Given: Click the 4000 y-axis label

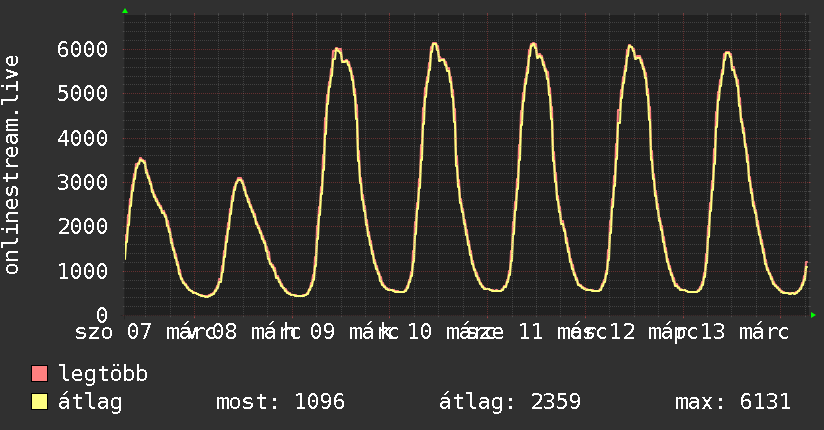Looking at the screenshot, I should click(x=83, y=138).
